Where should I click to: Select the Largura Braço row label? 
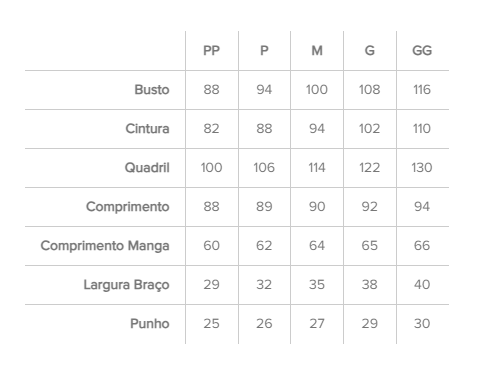tap(126, 285)
